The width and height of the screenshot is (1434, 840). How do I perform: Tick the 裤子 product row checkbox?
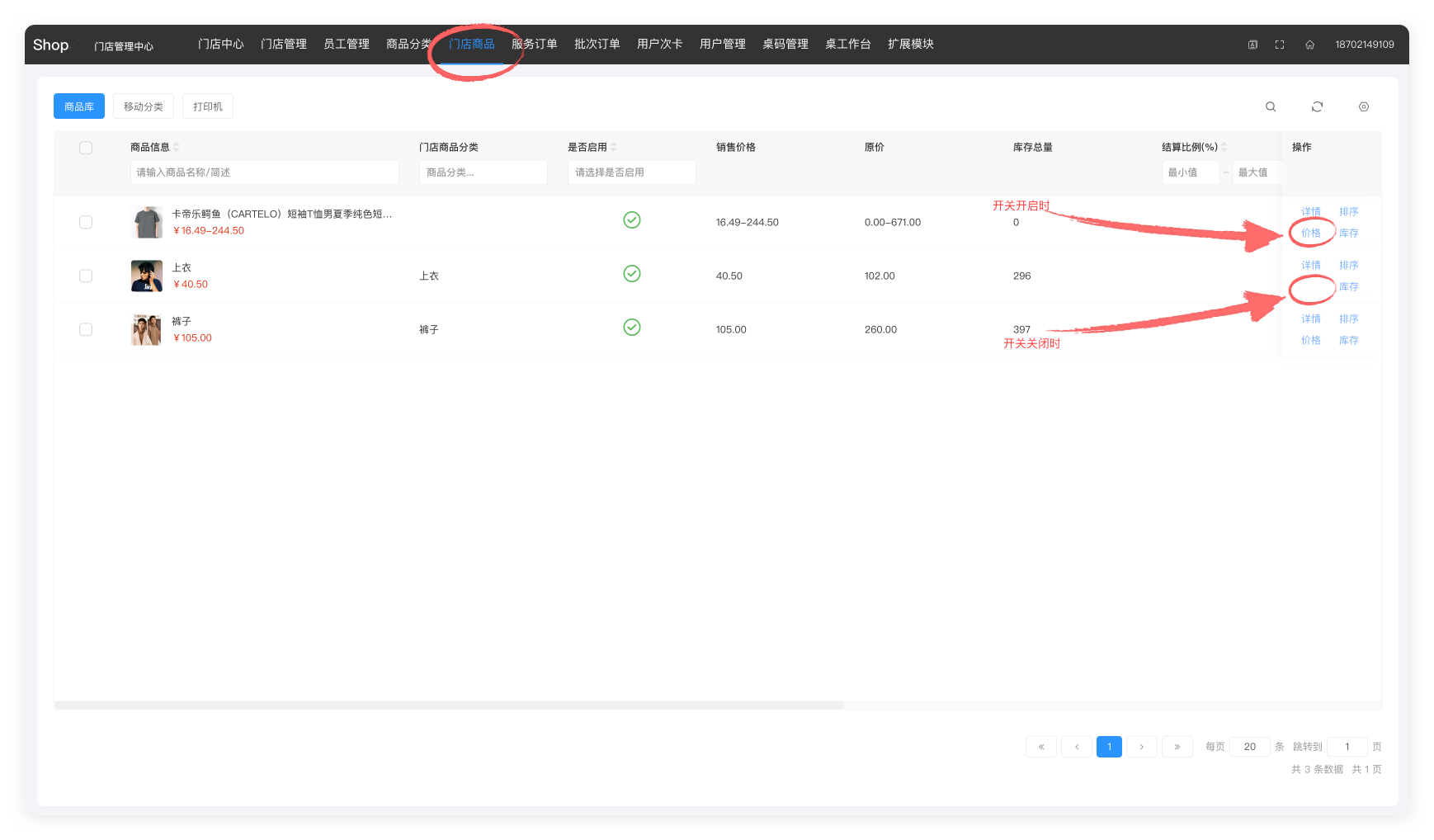pos(86,329)
